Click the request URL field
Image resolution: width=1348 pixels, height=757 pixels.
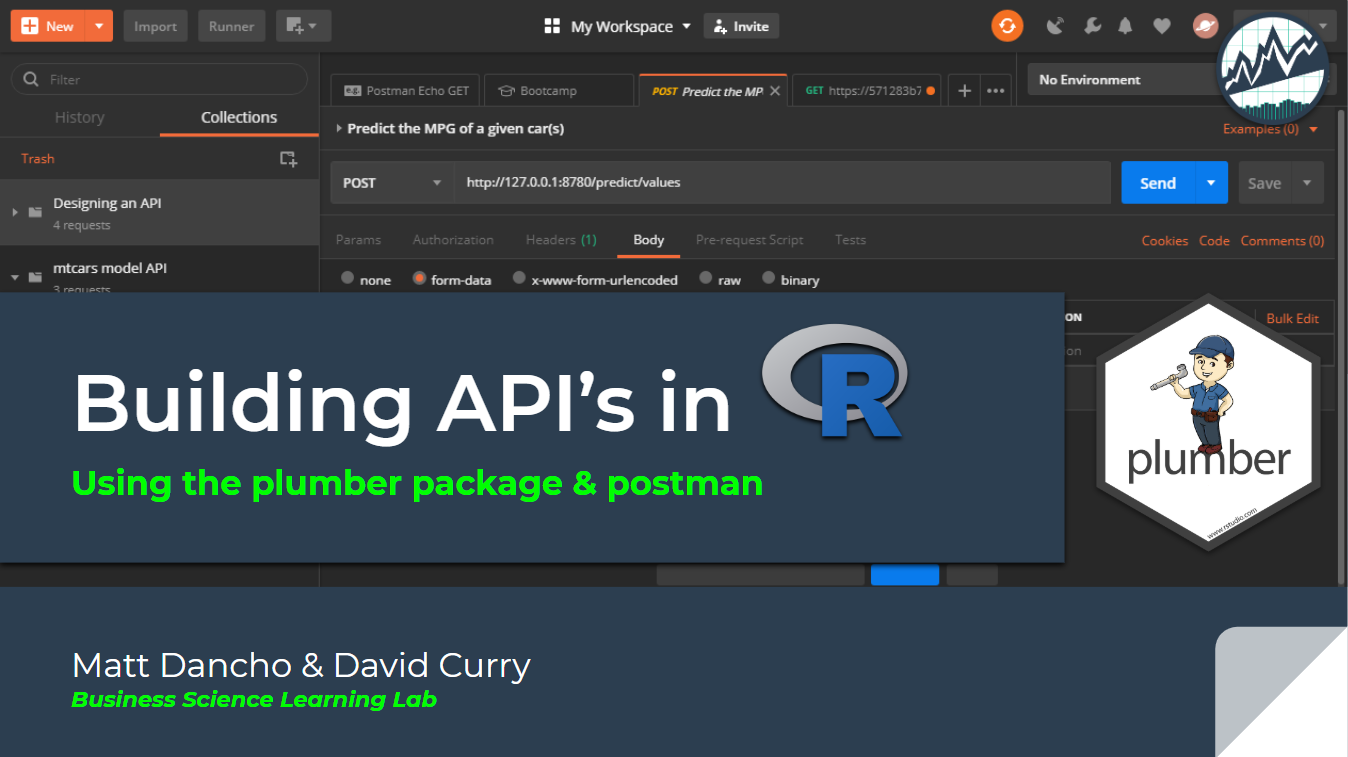[782, 183]
